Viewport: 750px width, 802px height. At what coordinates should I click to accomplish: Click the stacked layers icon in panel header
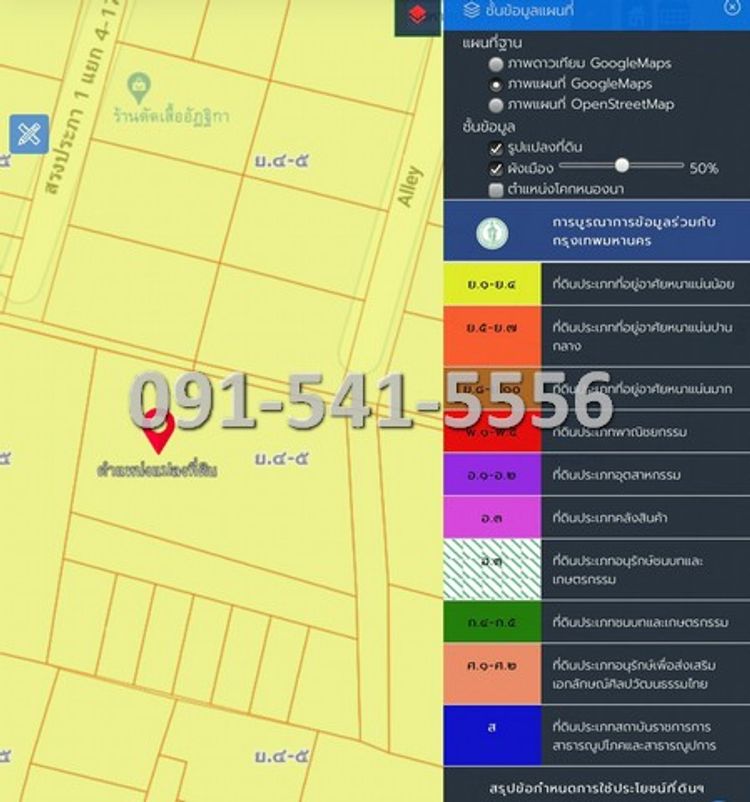pyautogui.click(x=471, y=10)
